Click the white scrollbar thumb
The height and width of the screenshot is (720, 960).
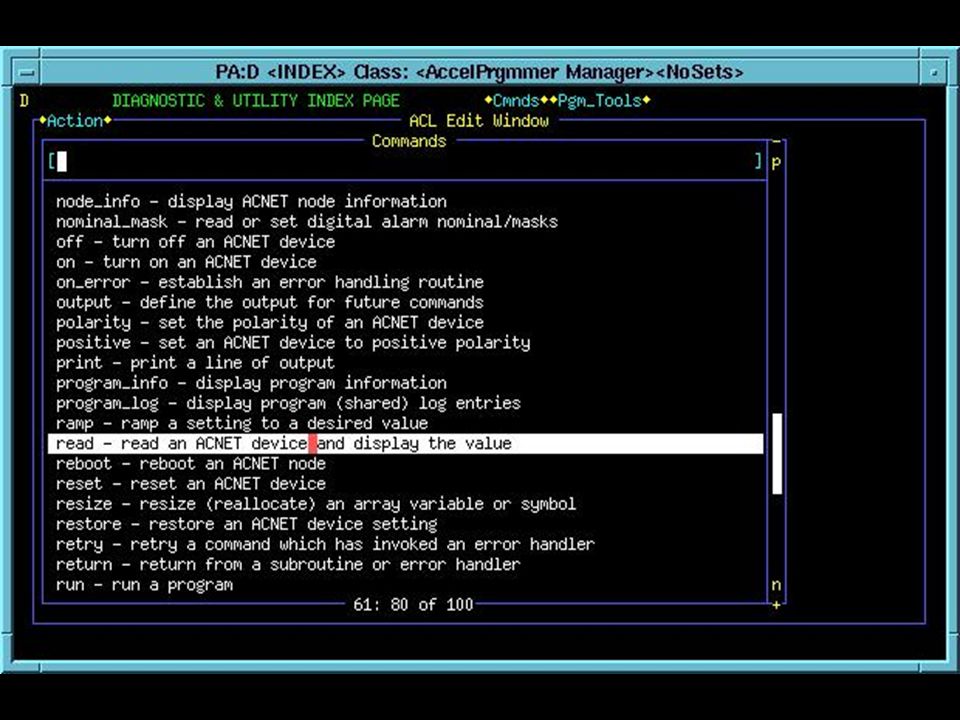click(x=777, y=454)
